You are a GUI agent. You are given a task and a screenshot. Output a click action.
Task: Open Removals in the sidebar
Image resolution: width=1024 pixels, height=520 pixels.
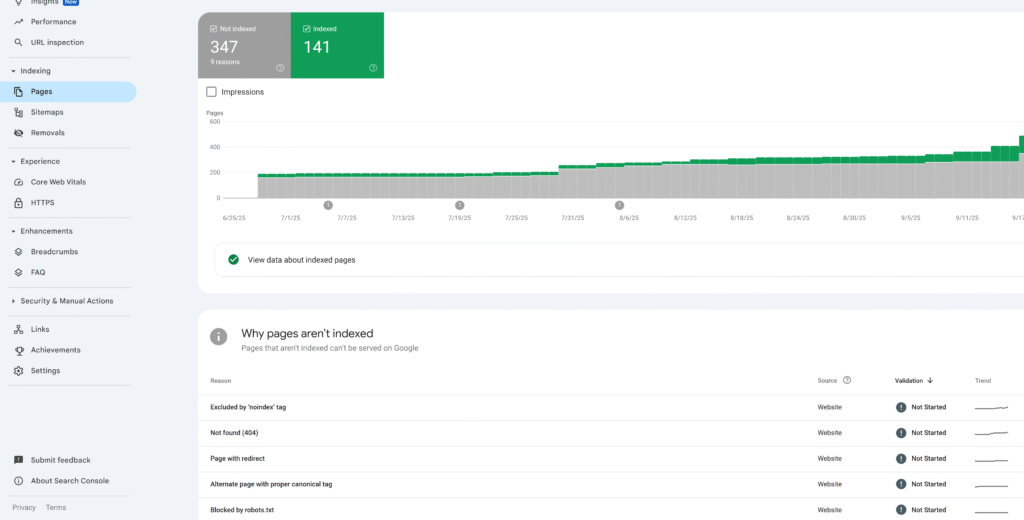pos(48,133)
